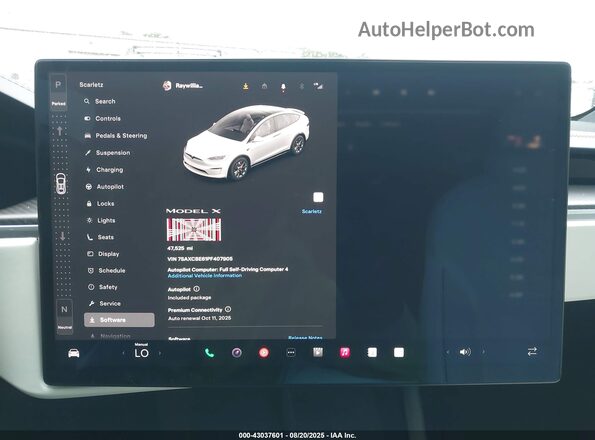Go to Charging settings
This screenshot has height=440, width=595.
(104, 170)
